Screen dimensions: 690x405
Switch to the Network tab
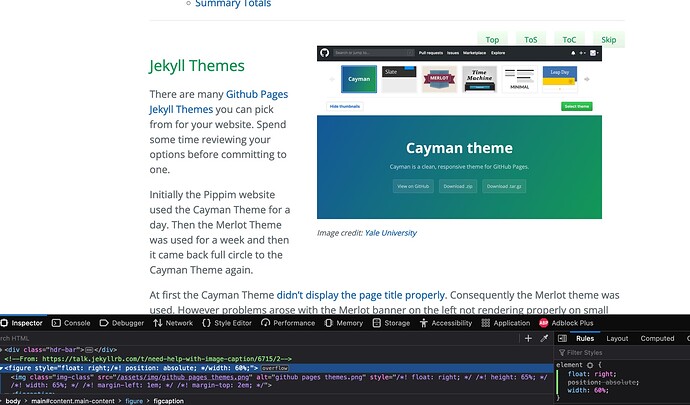[173, 323]
